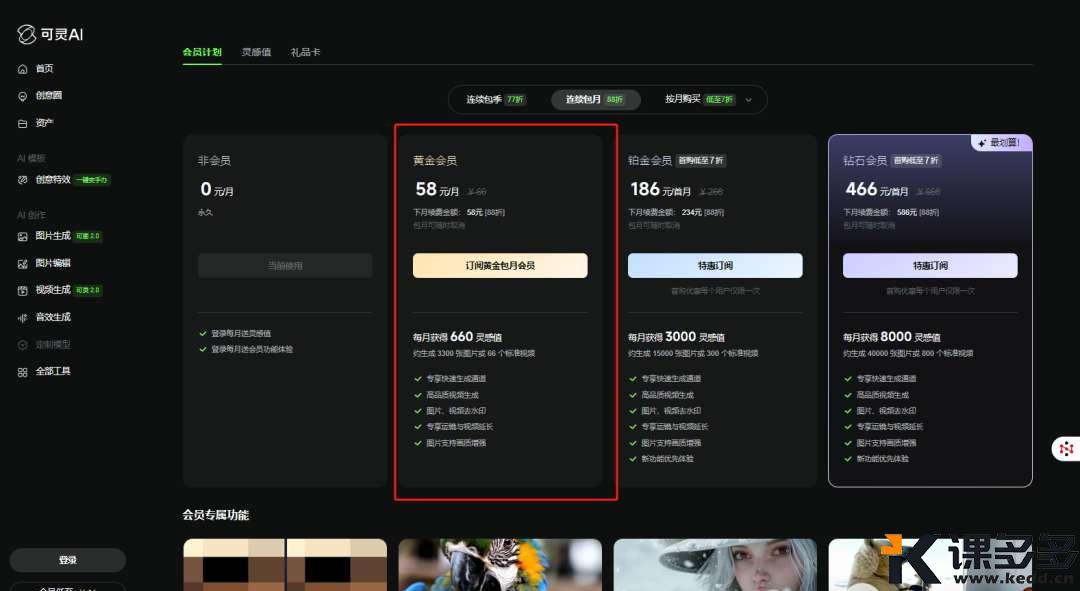1080x591 pixels.
Task: Click the 黄金会员 plan title
Action: 435,160
